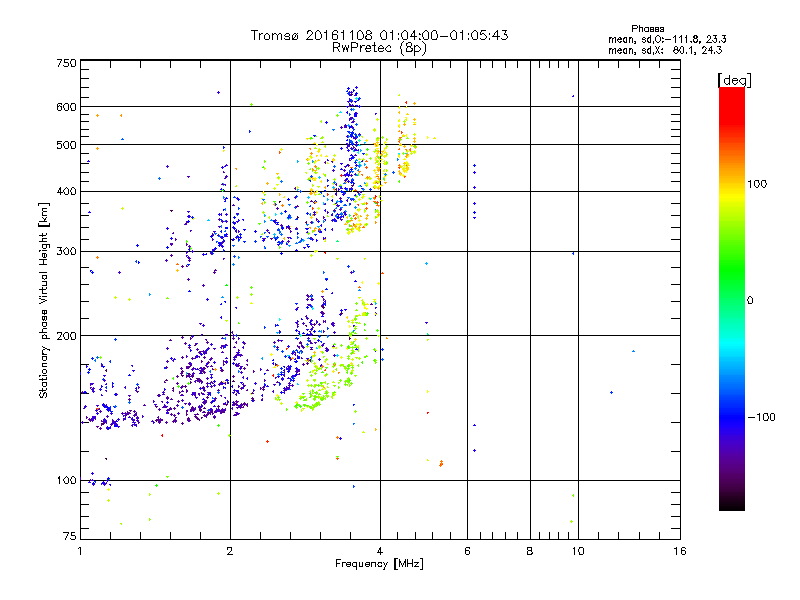Click the x-axis '8' frequency tick label

530,551
